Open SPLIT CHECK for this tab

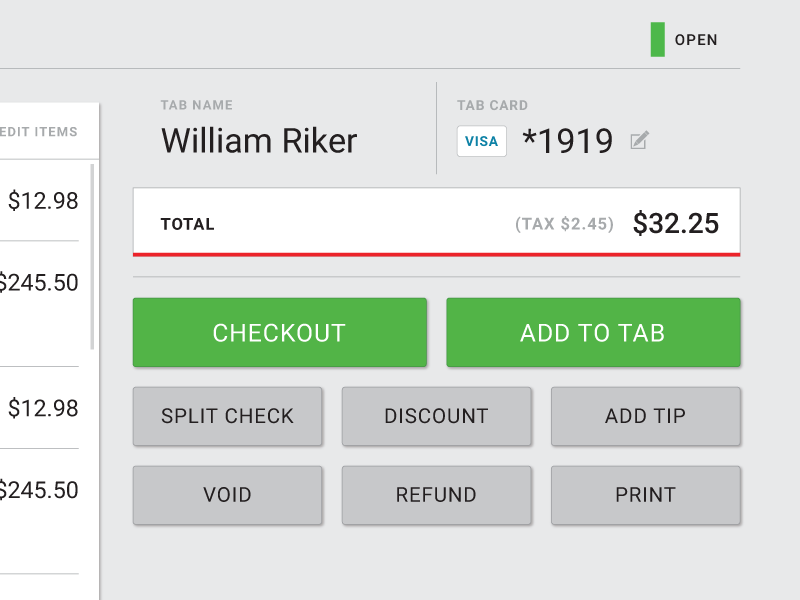227,416
